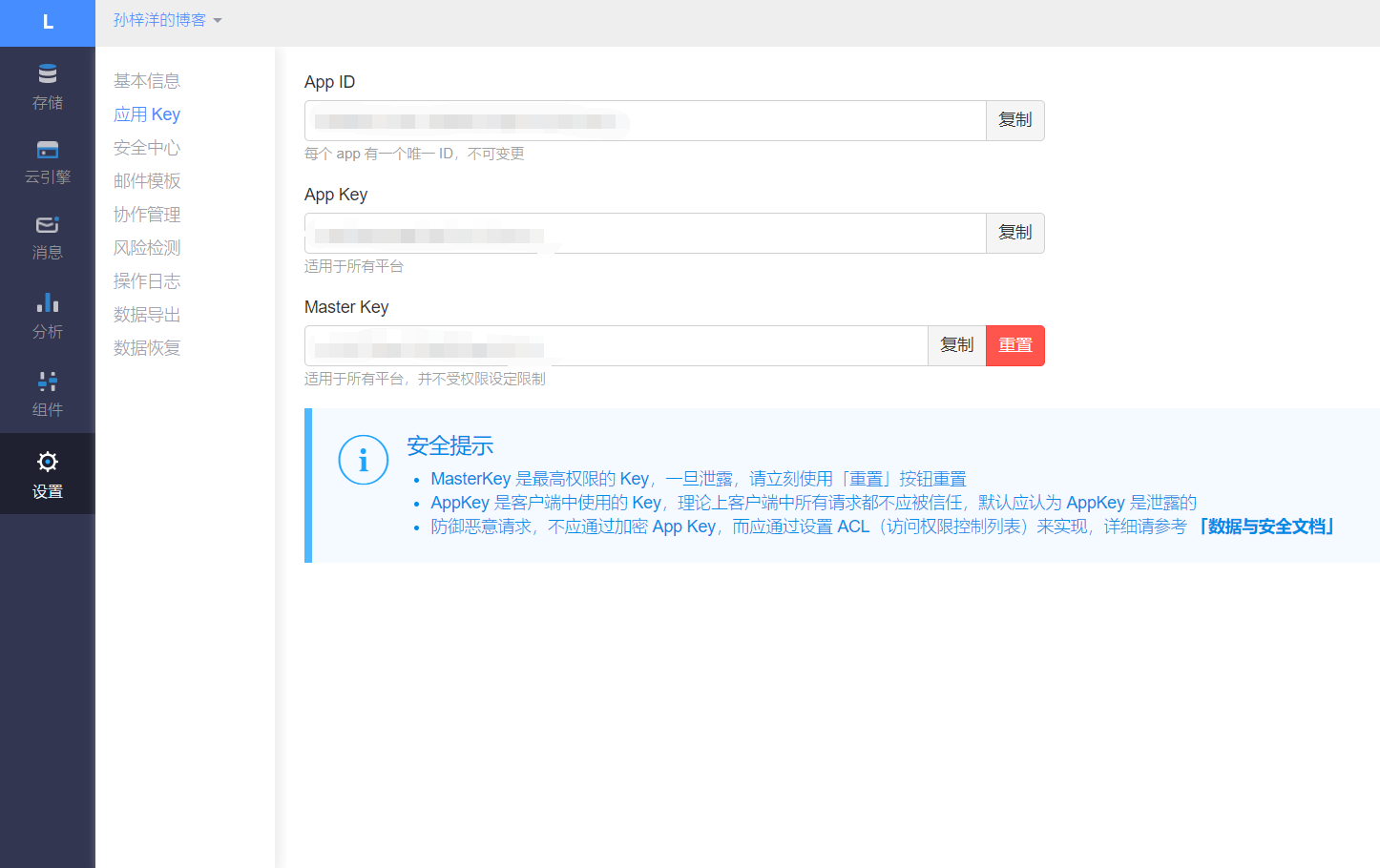Open the 分析 analytics chart icon
The image size is (1380, 868).
coord(48,303)
